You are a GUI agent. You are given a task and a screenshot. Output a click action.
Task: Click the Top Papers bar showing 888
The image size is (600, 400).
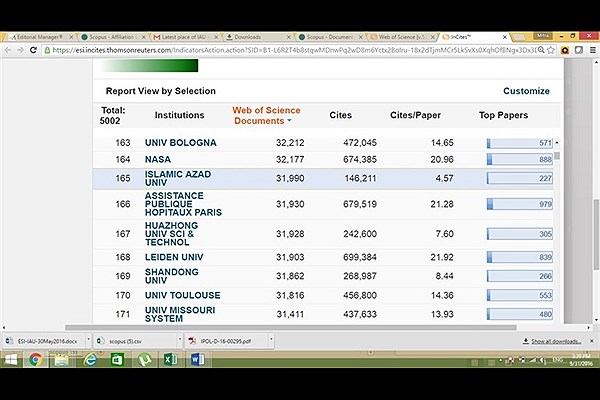tap(520, 160)
